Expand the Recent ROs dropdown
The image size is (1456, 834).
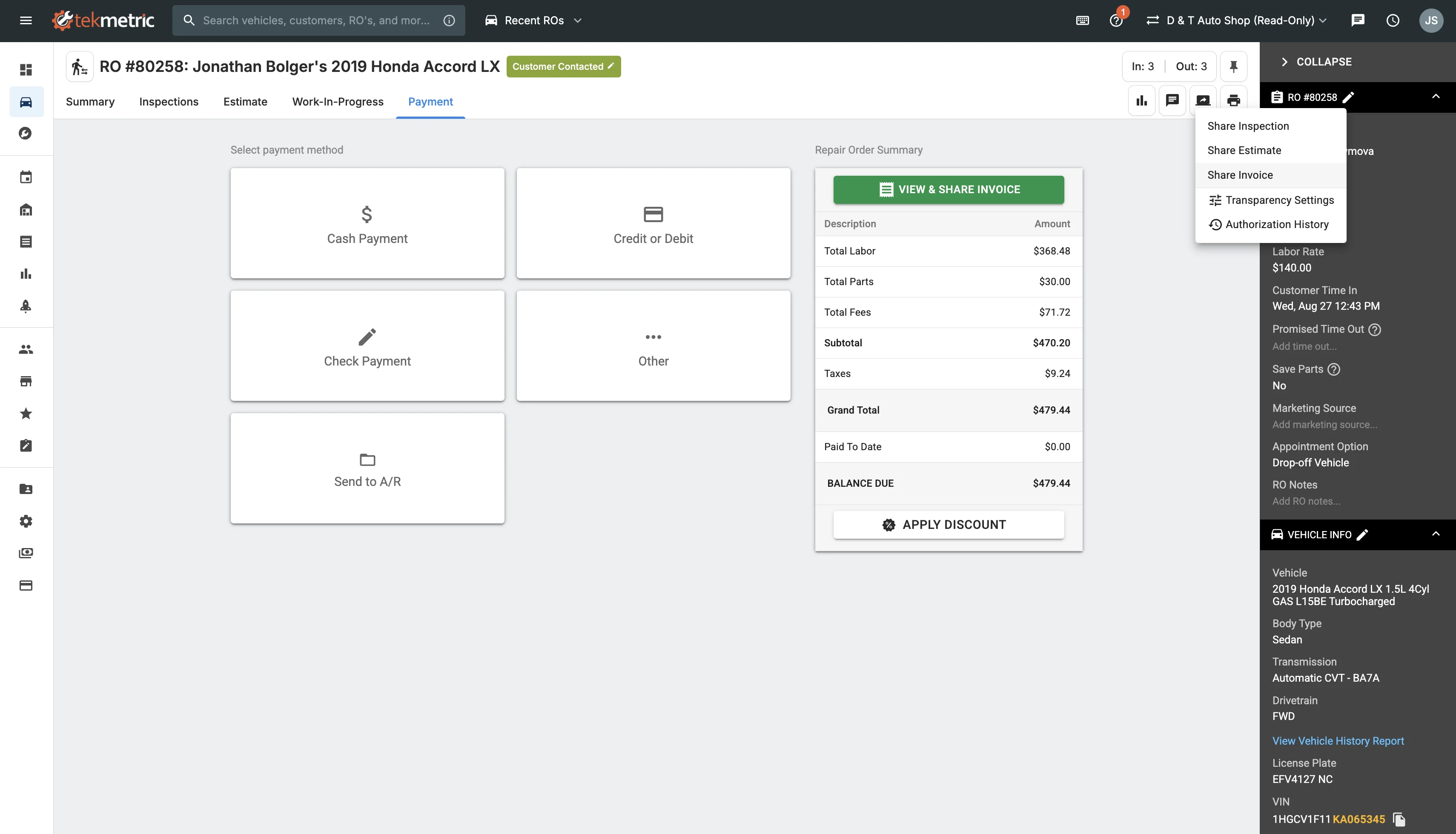(x=533, y=20)
